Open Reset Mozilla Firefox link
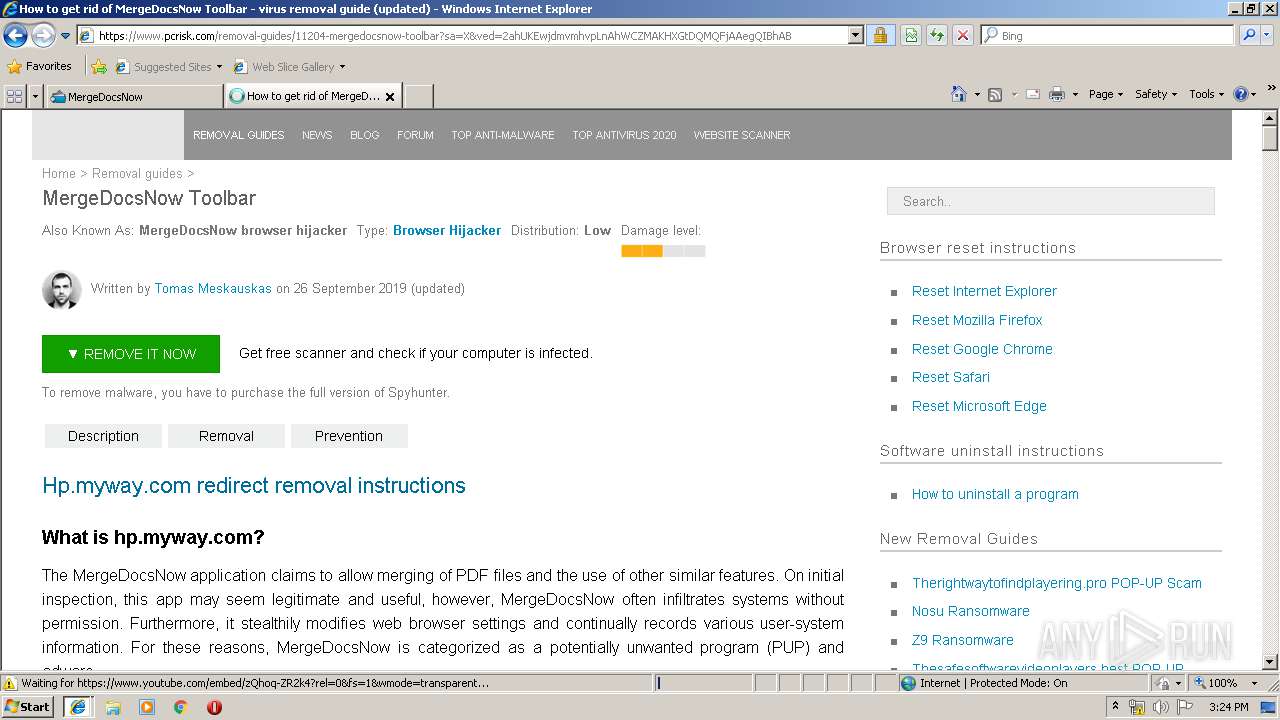This screenshot has height=720, width=1280. click(x=977, y=320)
